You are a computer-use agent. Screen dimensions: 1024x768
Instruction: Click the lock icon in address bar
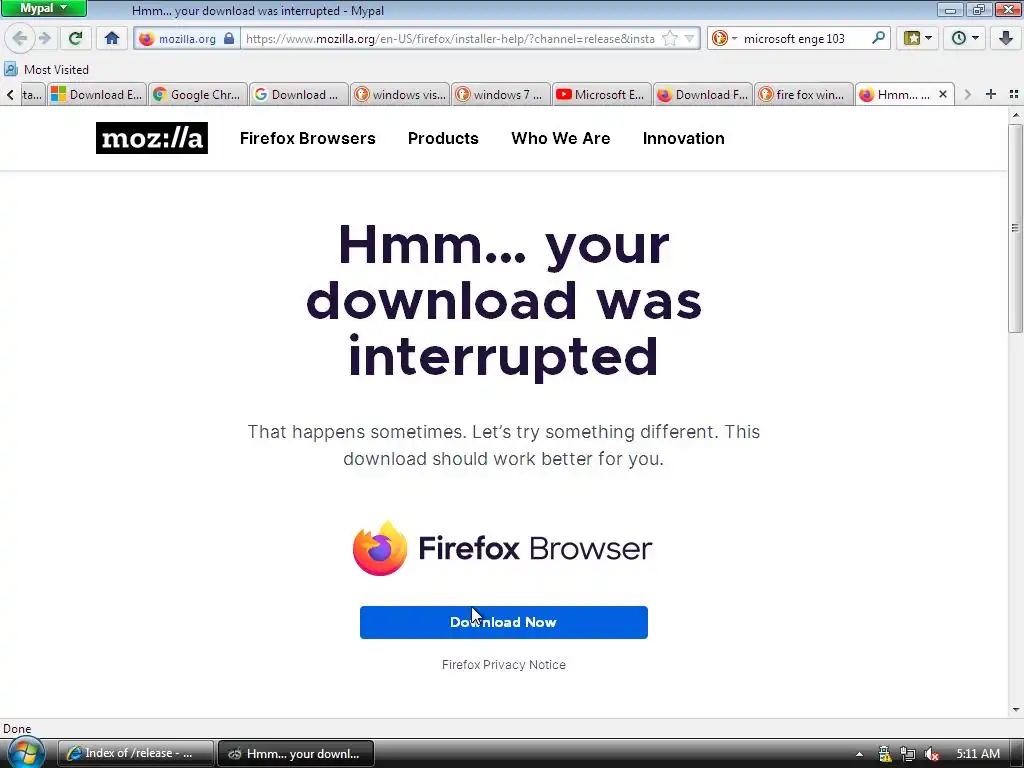(229, 39)
